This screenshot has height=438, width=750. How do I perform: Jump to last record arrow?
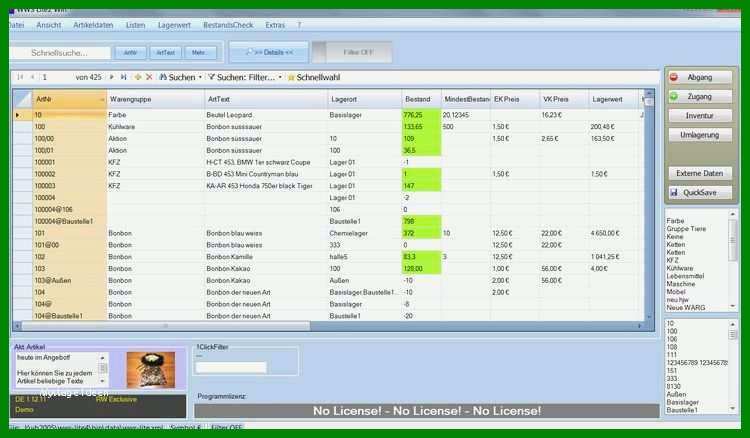click(x=123, y=77)
